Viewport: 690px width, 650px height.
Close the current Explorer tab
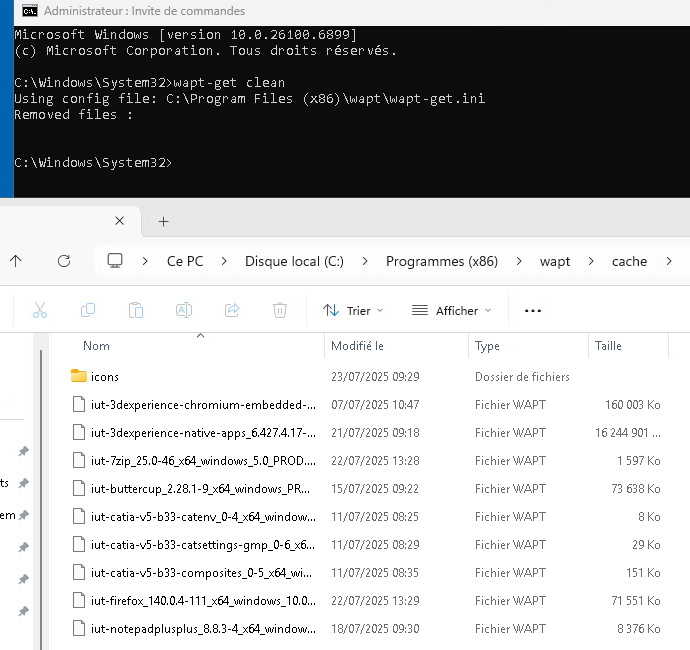pyautogui.click(x=120, y=221)
